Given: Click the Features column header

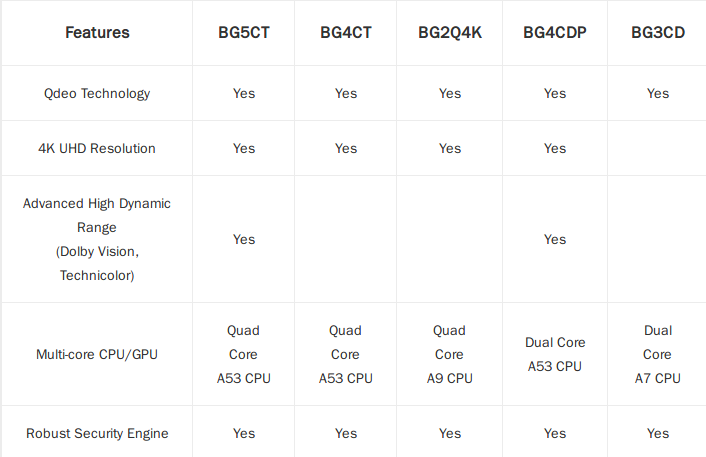Looking at the screenshot, I should tap(97, 32).
